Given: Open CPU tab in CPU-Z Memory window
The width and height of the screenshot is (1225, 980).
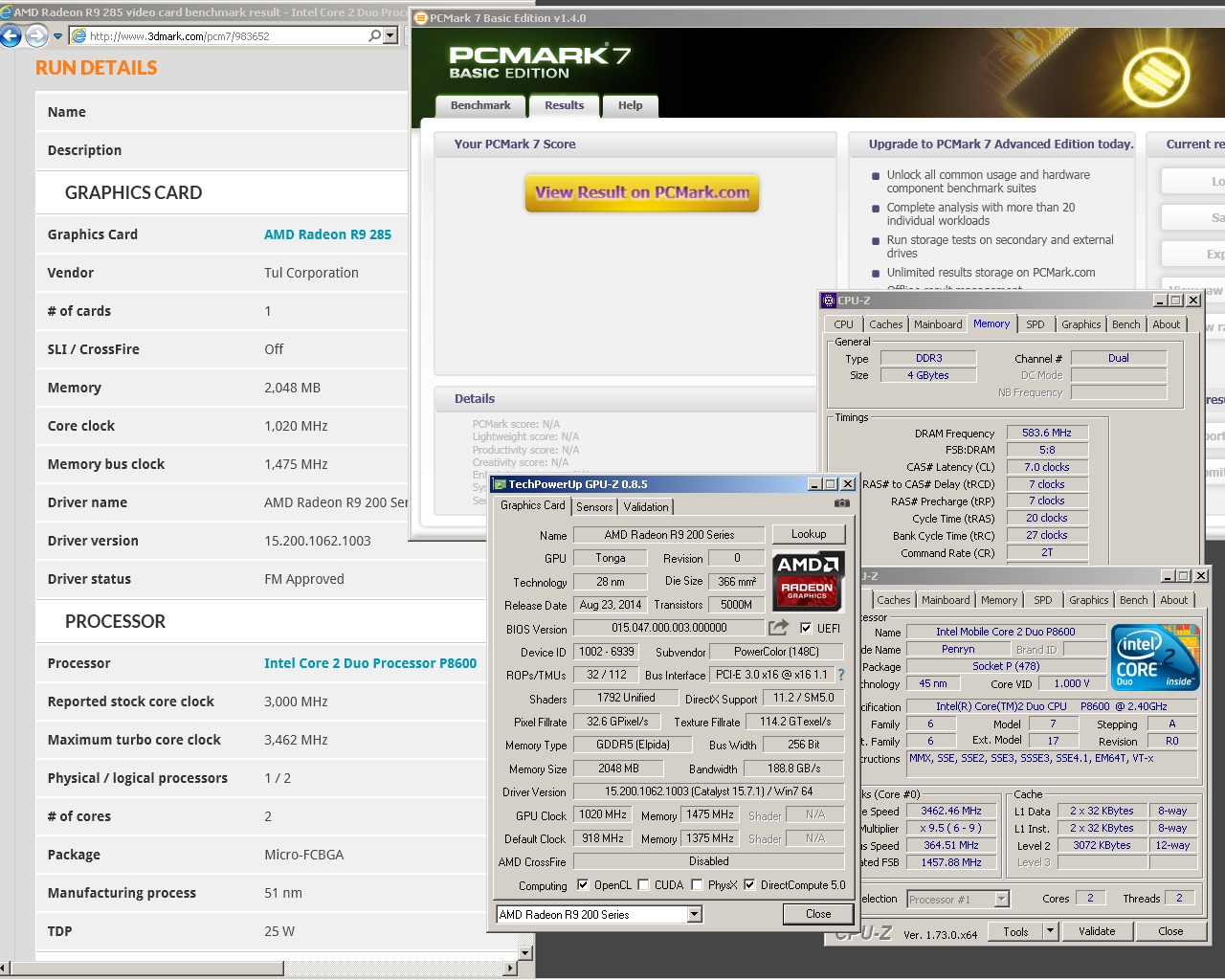Looking at the screenshot, I should pos(843,324).
